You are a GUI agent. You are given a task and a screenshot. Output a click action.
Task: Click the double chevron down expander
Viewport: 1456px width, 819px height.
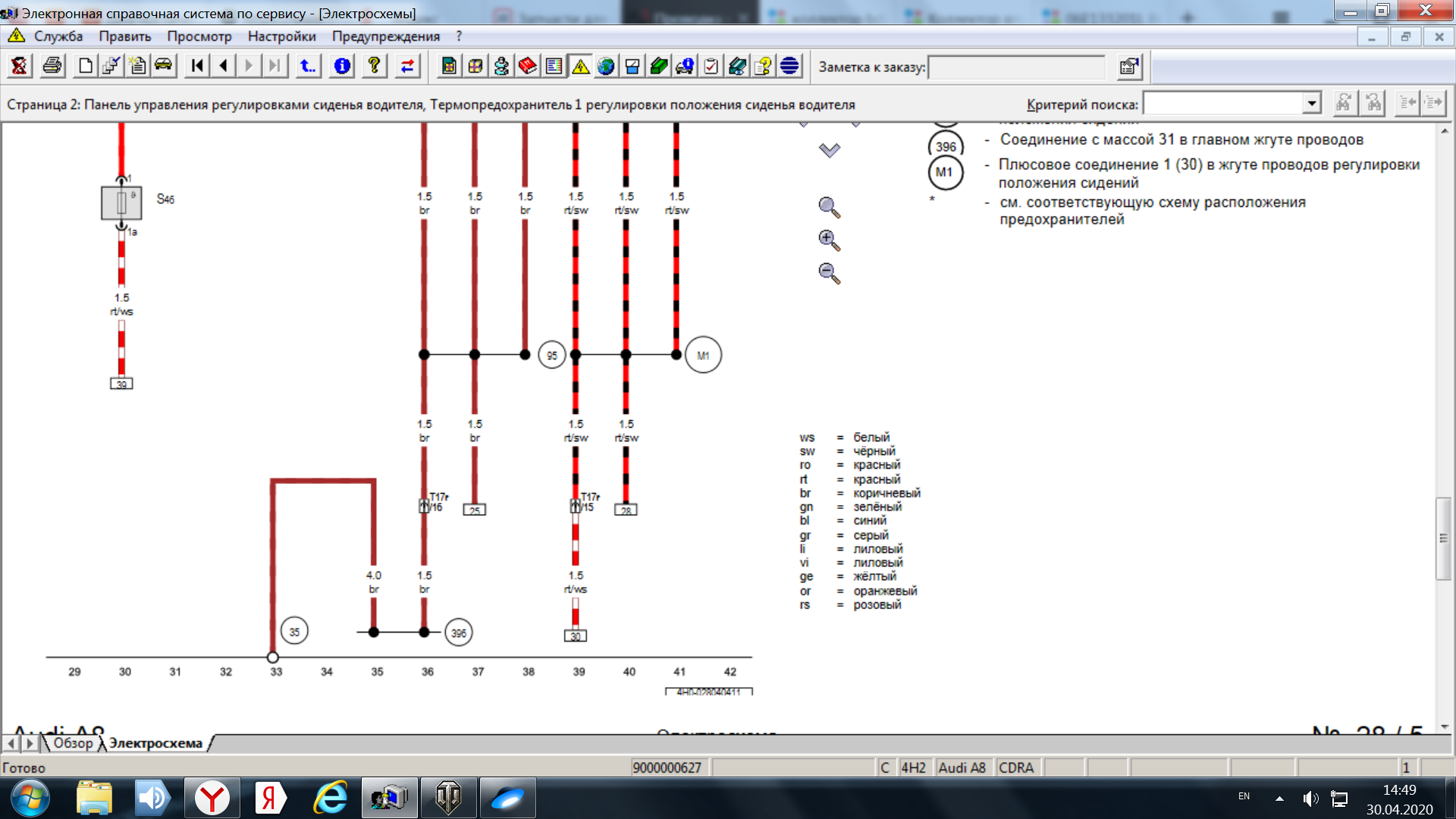pyautogui.click(x=830, y=150)
